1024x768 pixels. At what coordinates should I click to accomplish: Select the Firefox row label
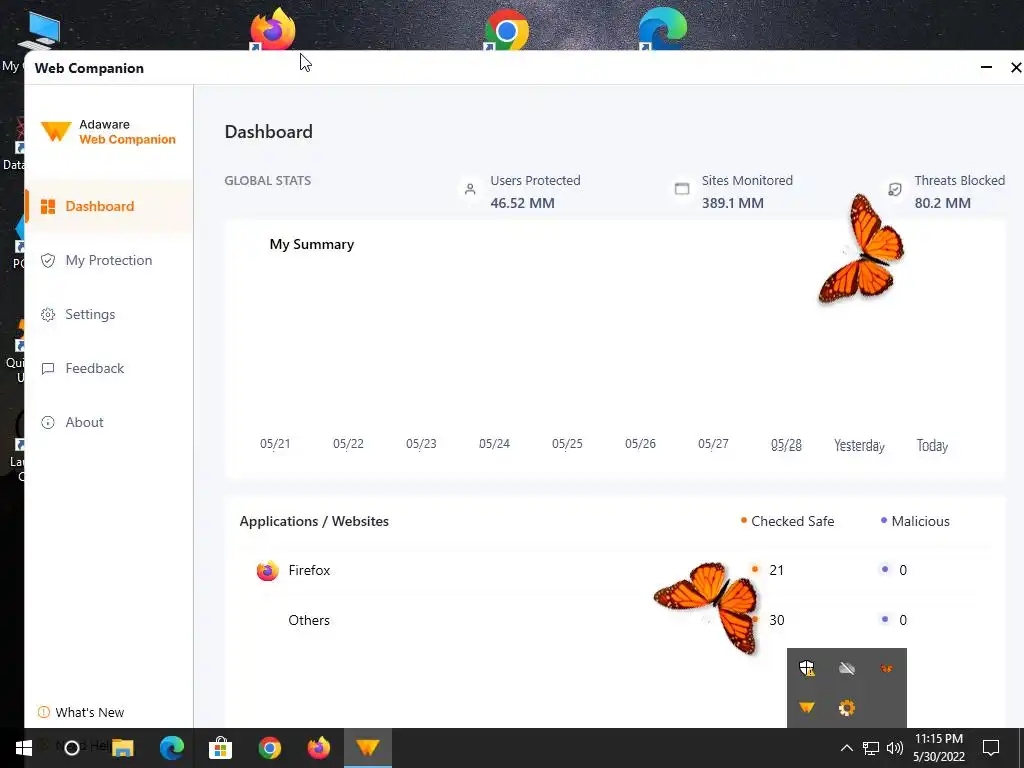tap(309, 570)
